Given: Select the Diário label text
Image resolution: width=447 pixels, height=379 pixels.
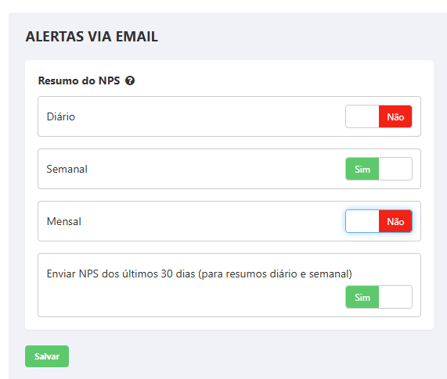Looking at the screenshot, I should point(61,117).
